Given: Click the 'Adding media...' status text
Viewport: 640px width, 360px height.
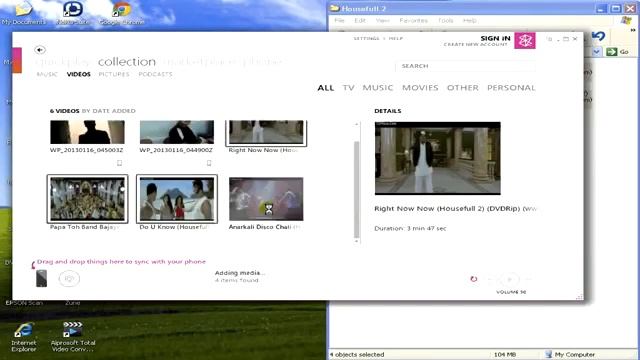Looking at the screenshot, I should click(x=240, y=273).
